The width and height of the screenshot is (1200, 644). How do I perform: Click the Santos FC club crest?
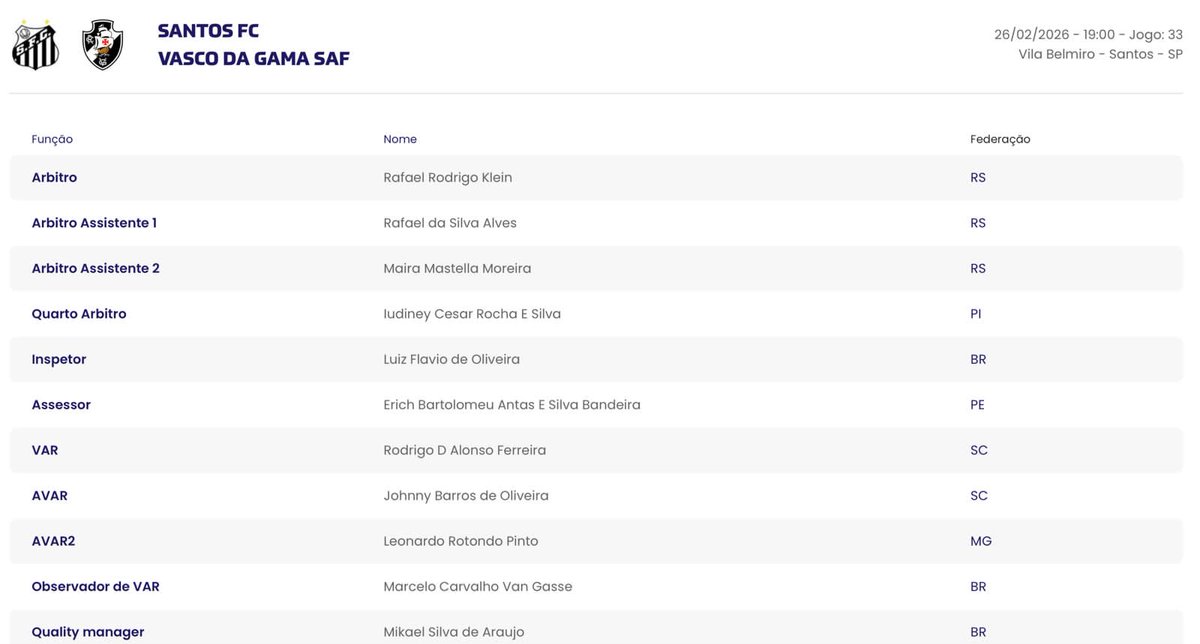click(36, 45)
